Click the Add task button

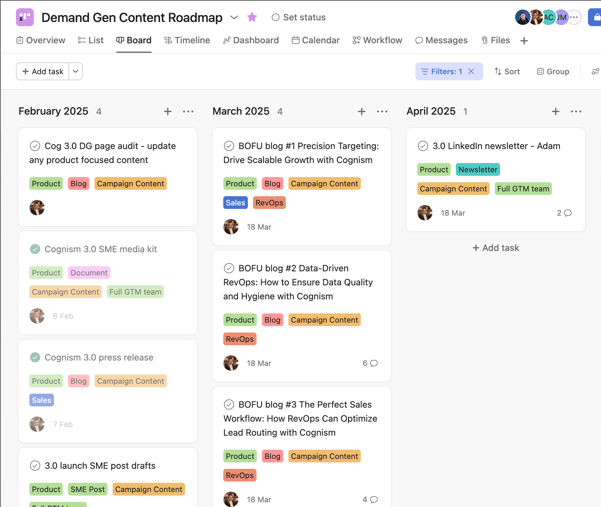pyautogui.click(x=43, y=71)
